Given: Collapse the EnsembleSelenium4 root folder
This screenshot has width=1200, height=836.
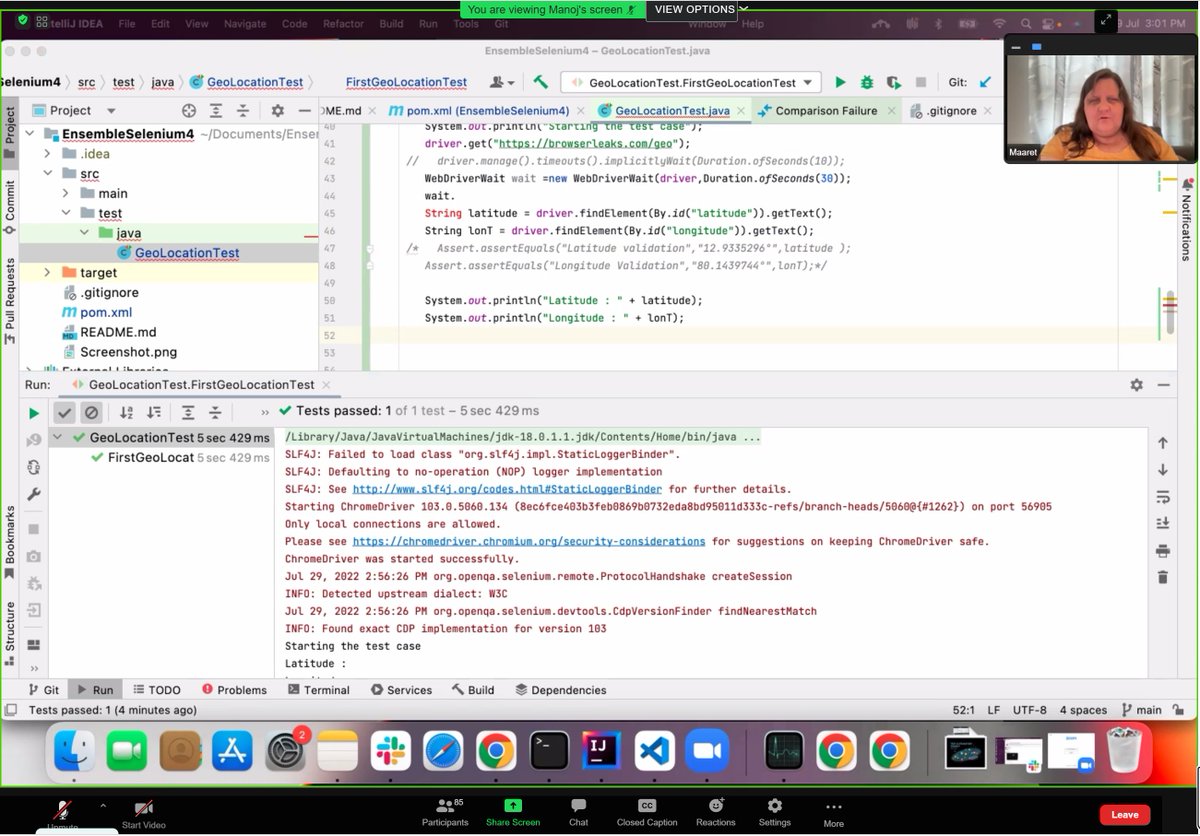Looking at the screenshot, I should [x=29, y=134].
